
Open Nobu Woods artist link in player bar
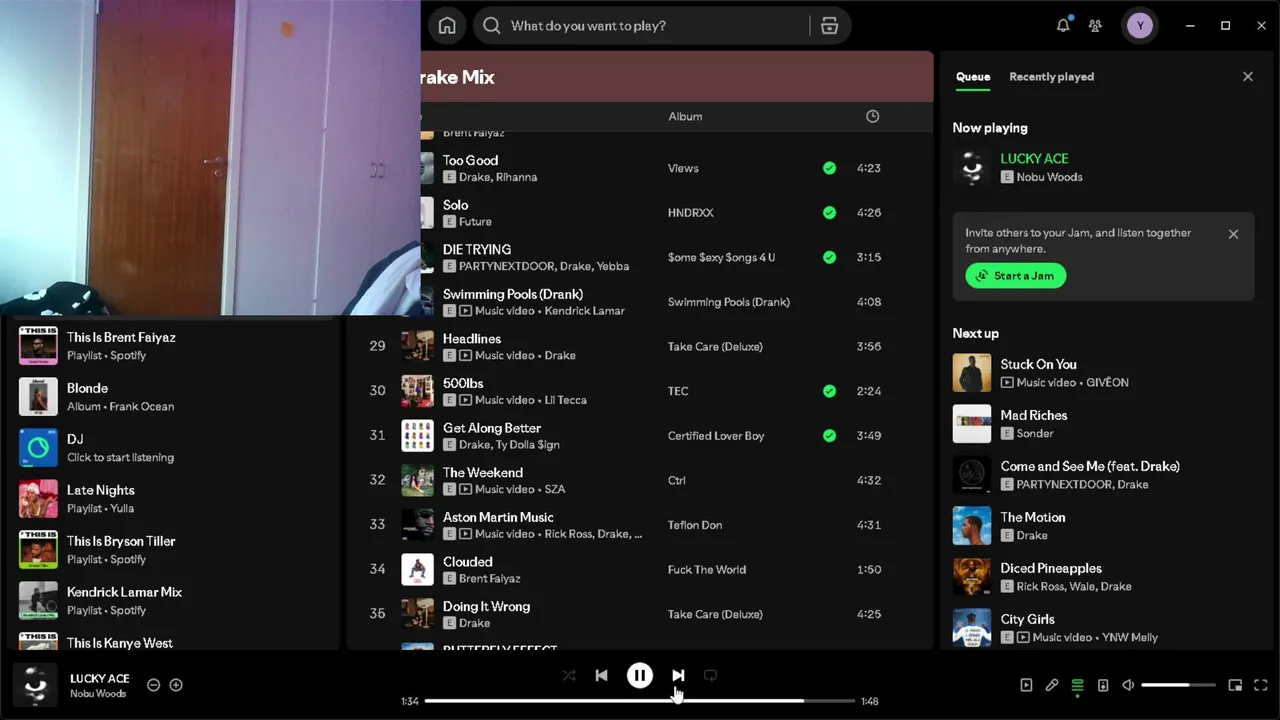(x=98, y=694)
